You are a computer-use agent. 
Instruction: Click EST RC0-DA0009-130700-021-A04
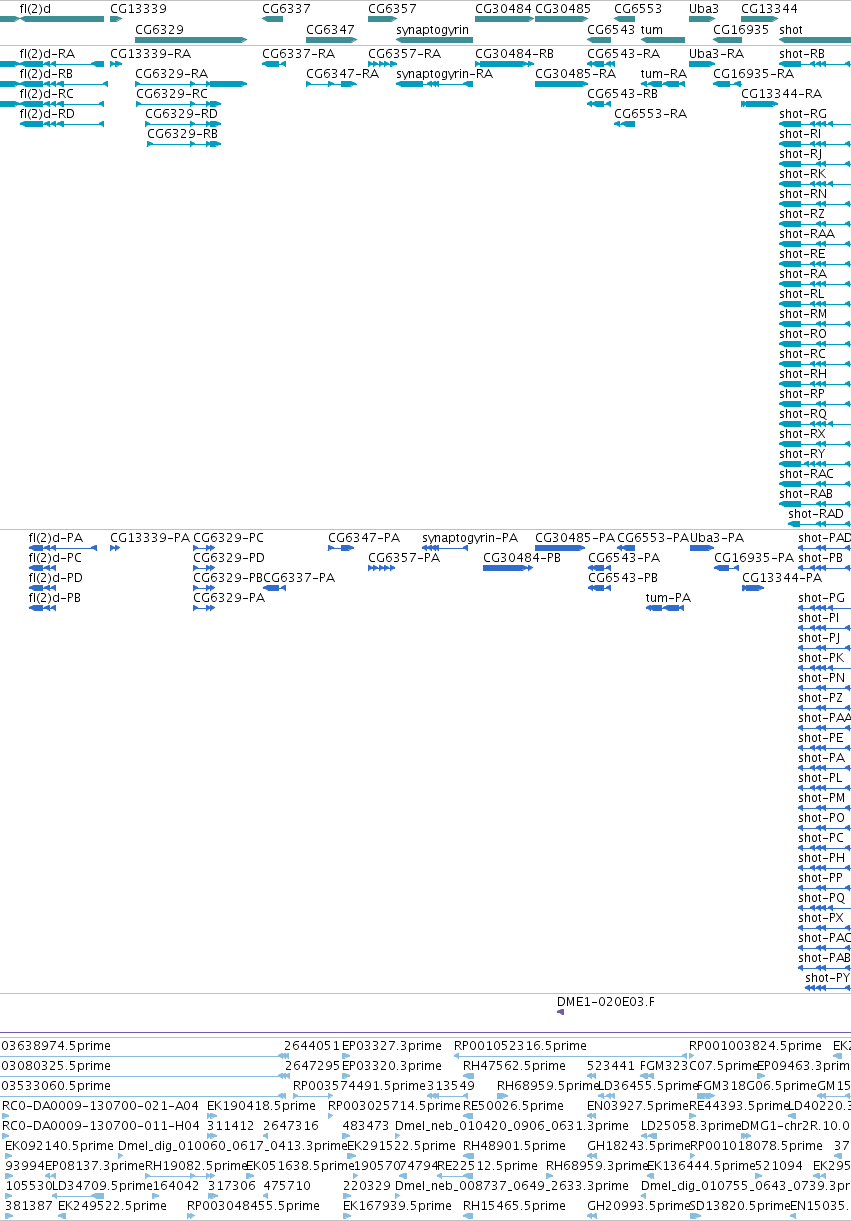click(x=101, y=1106)
